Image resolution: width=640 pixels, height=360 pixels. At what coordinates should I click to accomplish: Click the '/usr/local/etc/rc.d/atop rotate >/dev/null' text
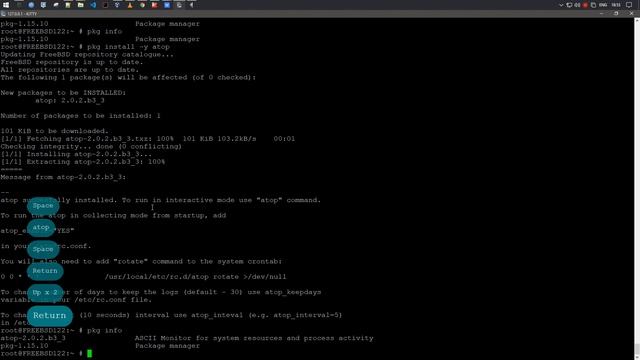tap(196, 277)
